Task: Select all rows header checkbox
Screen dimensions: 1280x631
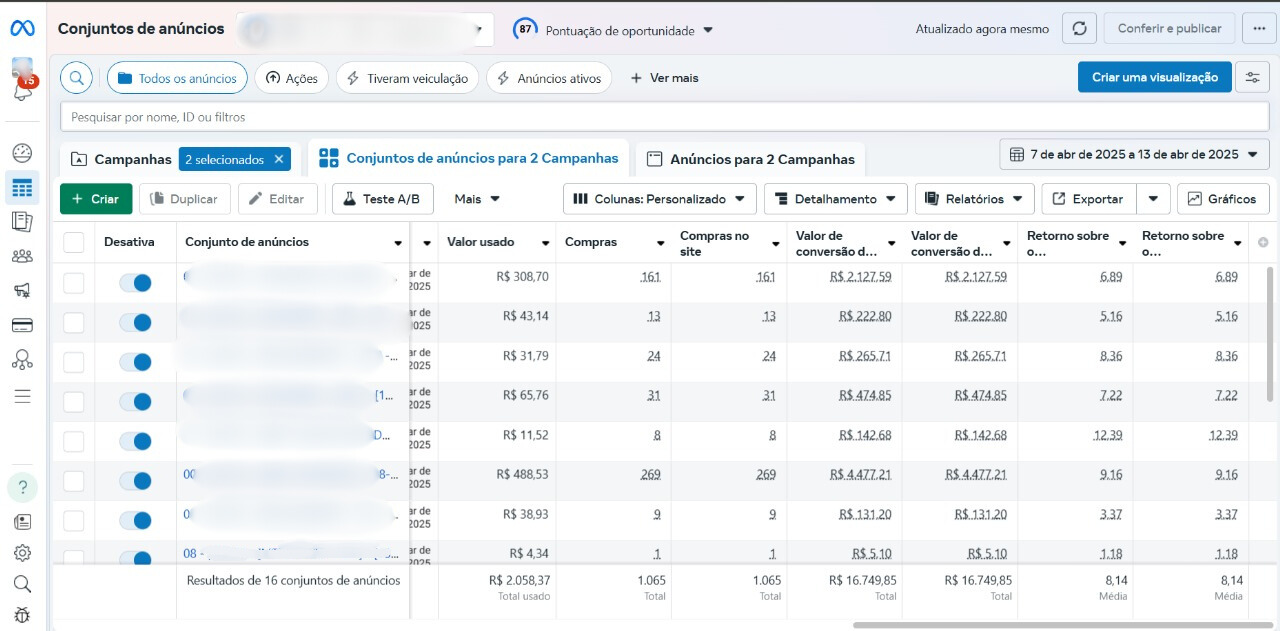Action: point(74,242)
